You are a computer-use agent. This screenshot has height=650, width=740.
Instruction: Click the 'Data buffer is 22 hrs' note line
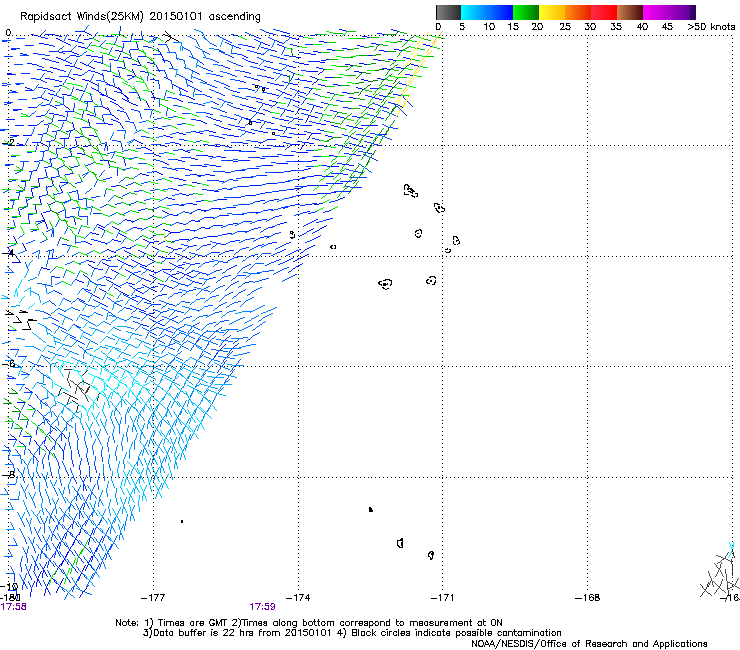[352, 633]
